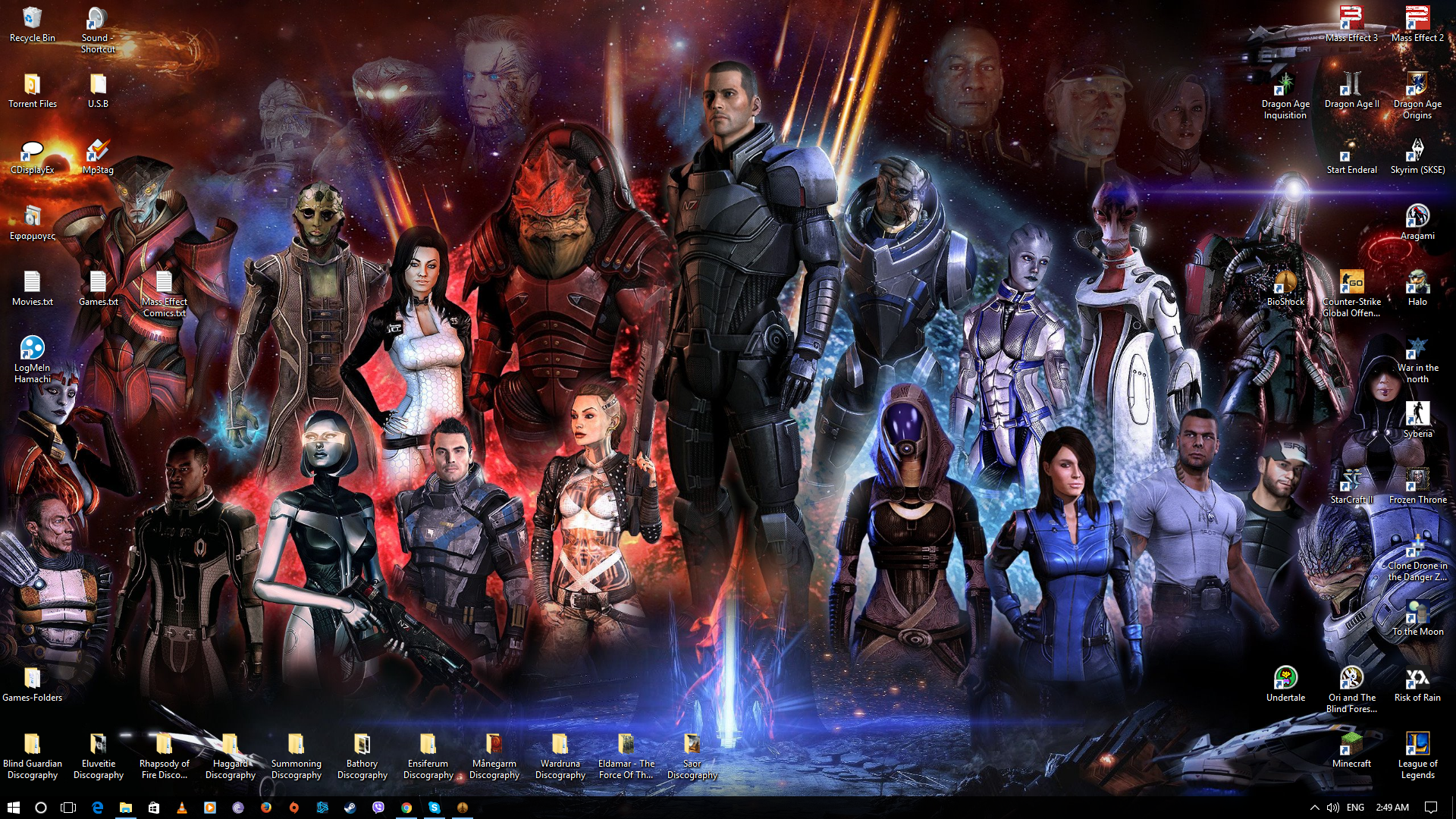
Task: Launch Dragon Age Inquisition shortcut
Action: coord(1285,96)
